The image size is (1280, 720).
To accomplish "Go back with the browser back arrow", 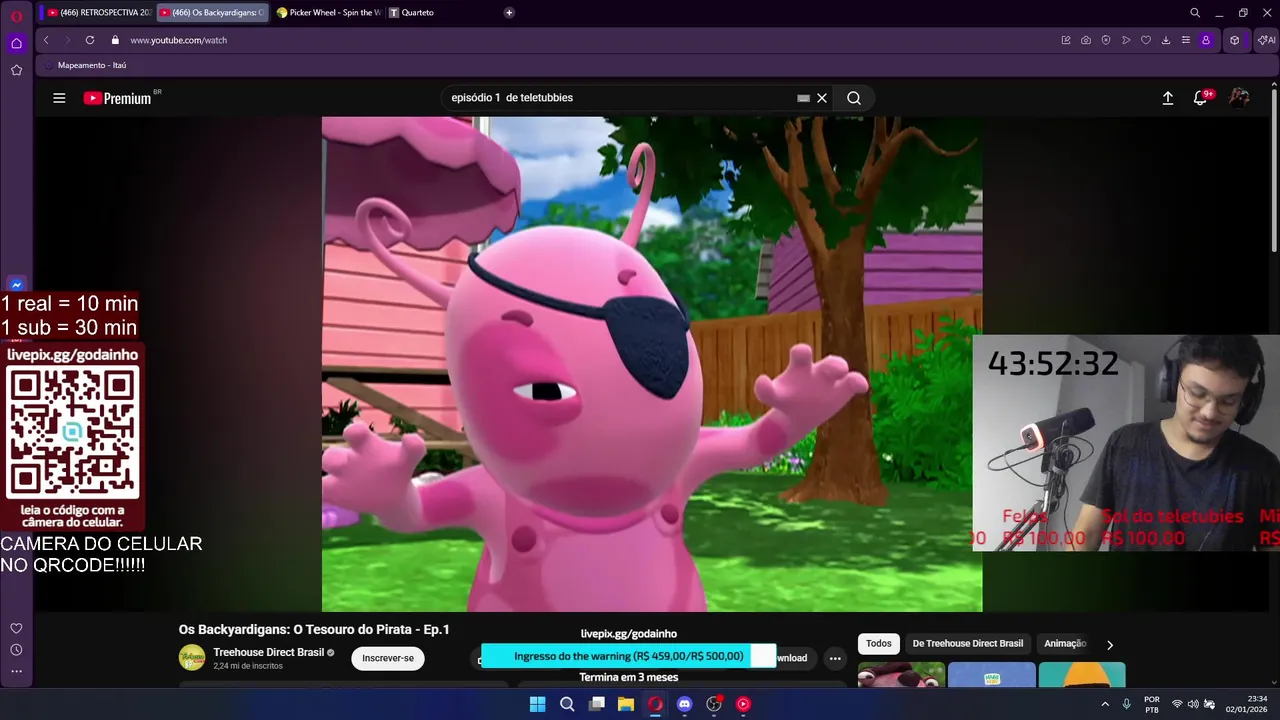I will 46,40.
